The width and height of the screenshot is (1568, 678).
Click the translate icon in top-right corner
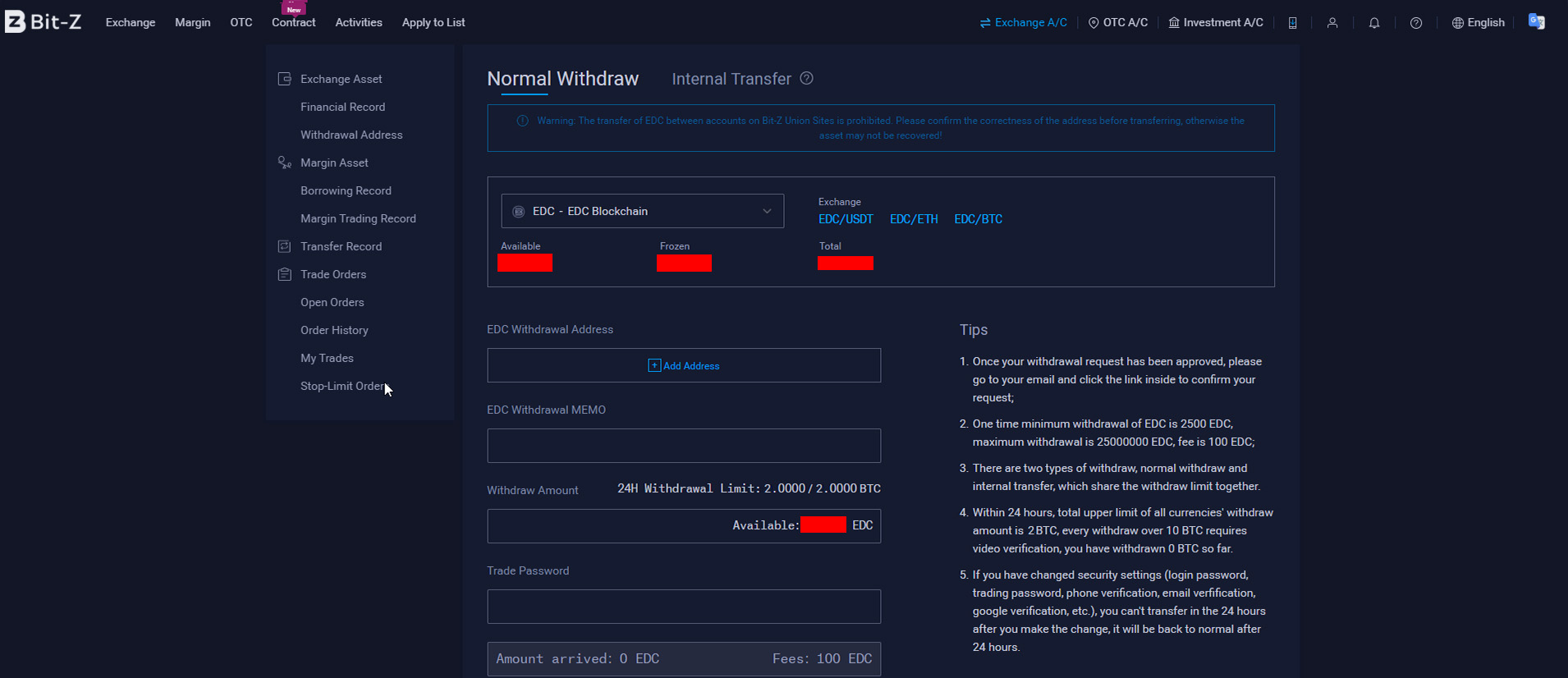coord(1537,22)
